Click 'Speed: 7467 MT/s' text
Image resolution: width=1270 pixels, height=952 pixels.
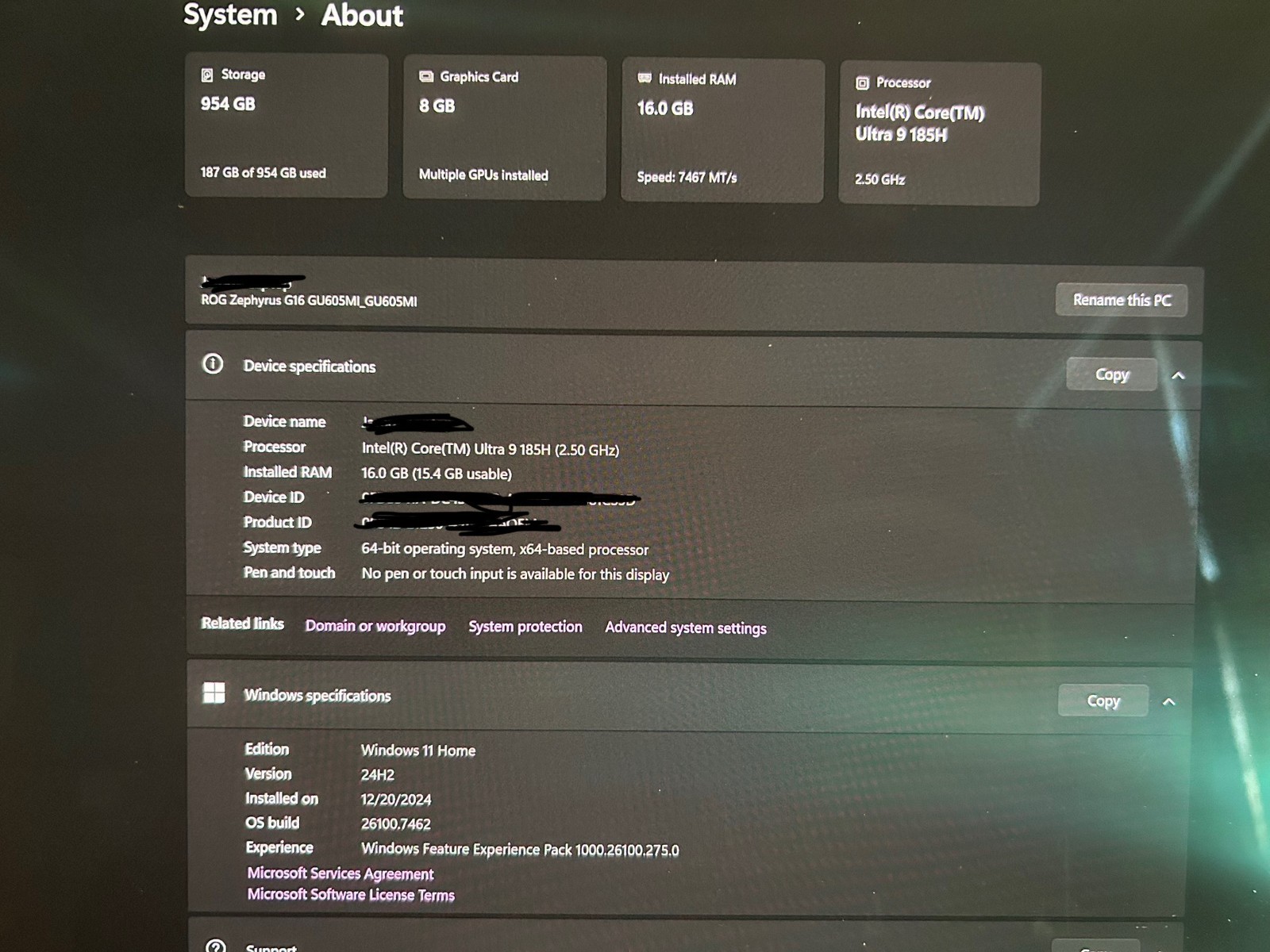687,177
